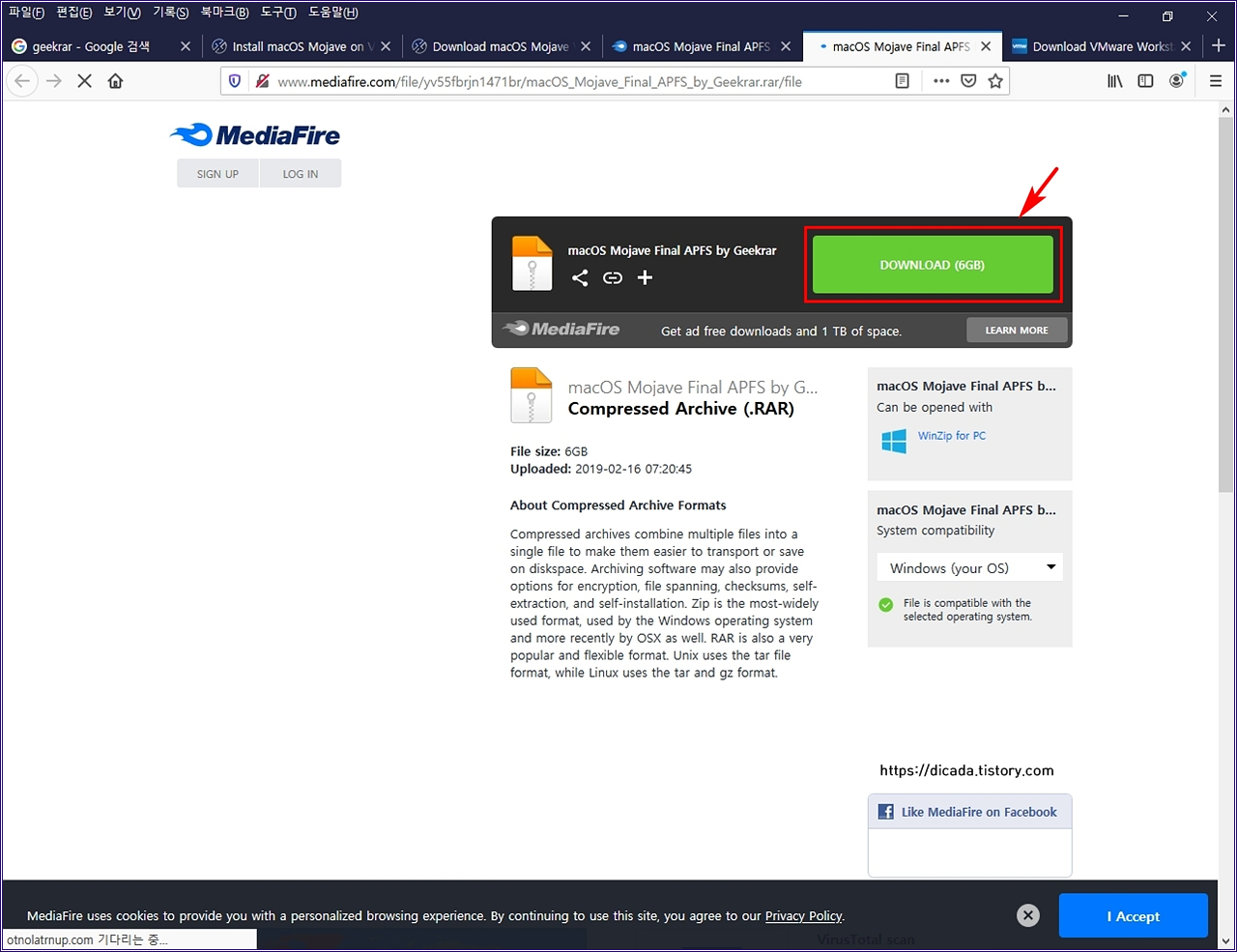Toggle the sidebar icon in the toolbar
Image resolution: width=1237 pixels, height=952 pixels.
click(1146, 81)
